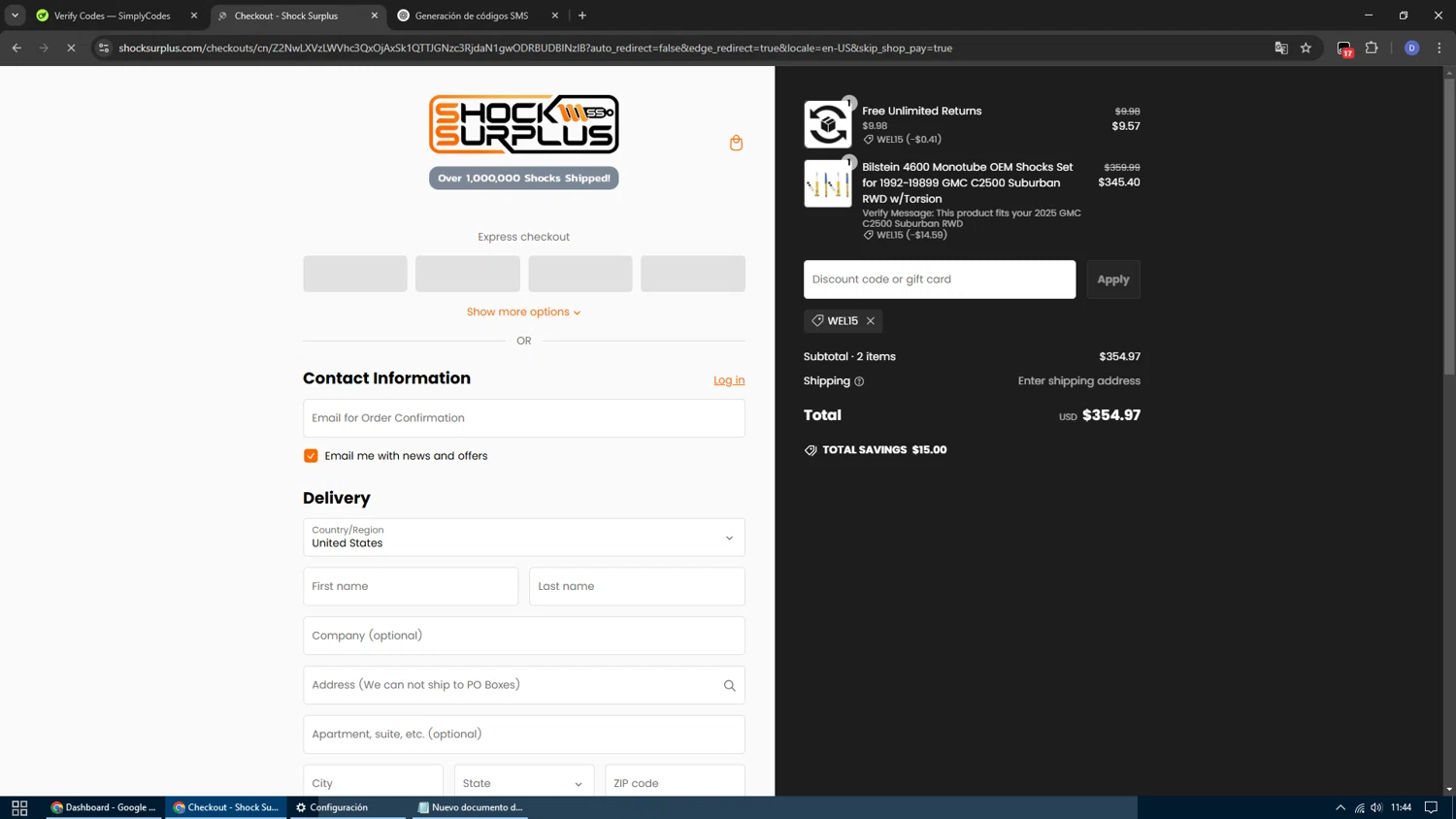Go forward in browser history

pyautogui.click(x=44, y=48)
